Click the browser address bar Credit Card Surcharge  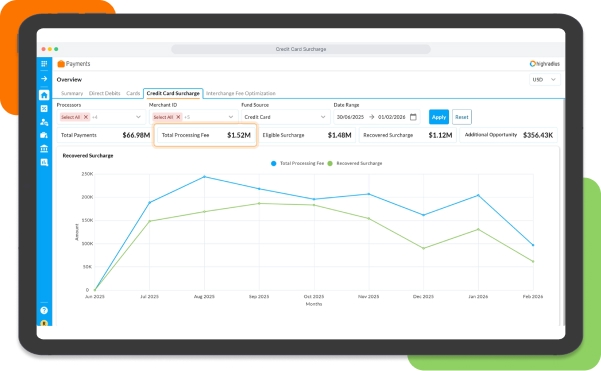tap(301, 49)
